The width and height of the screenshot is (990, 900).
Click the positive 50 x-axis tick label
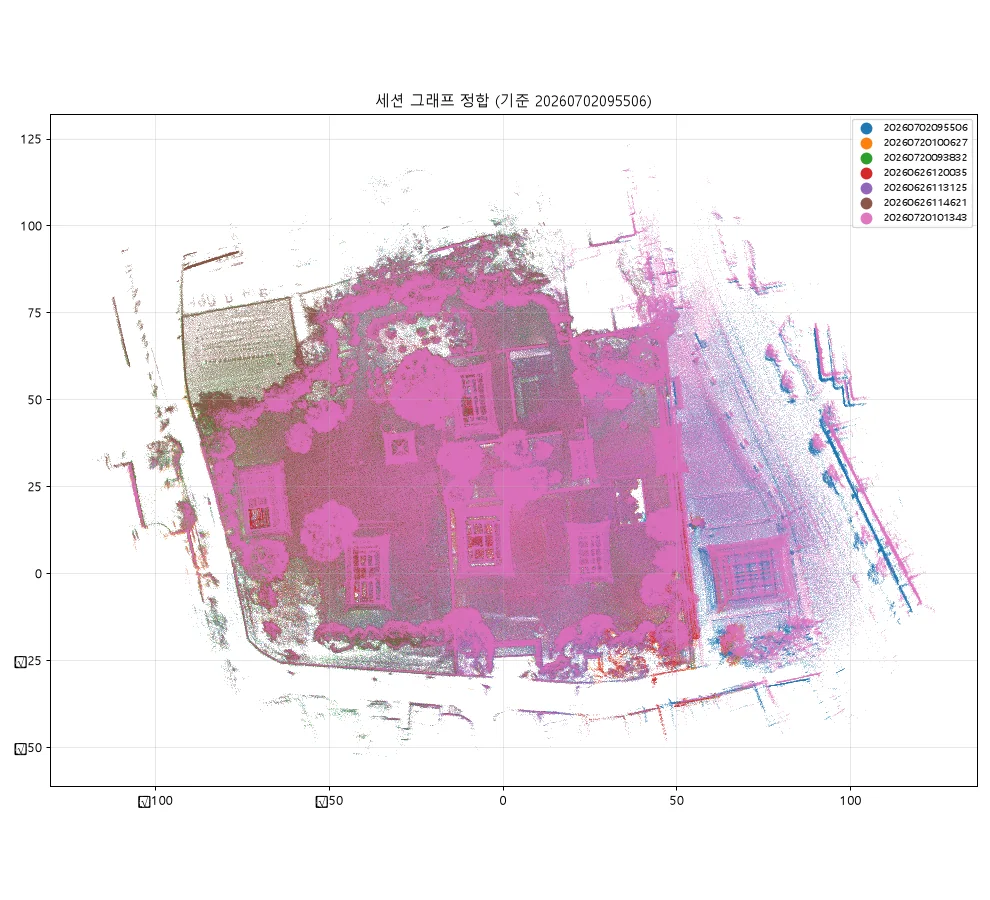point(676,801)
